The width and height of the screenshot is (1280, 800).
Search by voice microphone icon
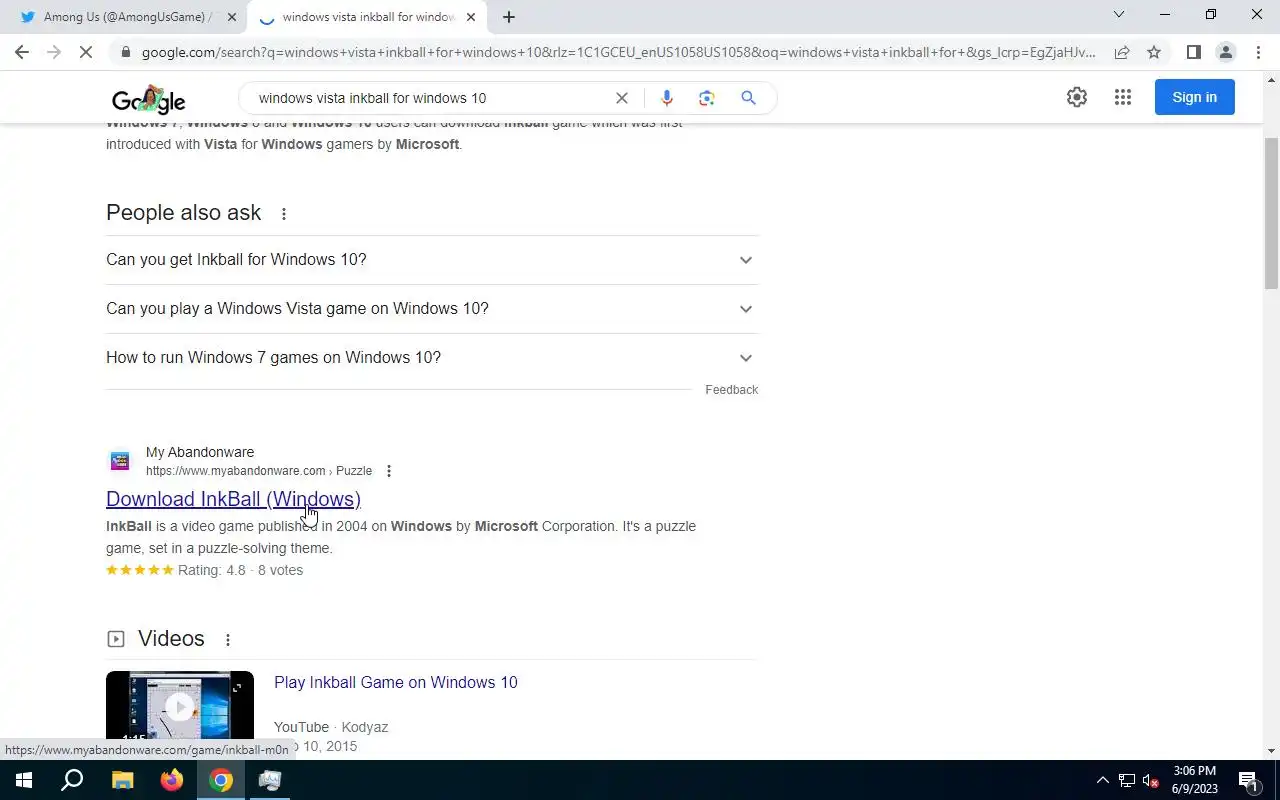pyautogui.click(x=667, y=98)
